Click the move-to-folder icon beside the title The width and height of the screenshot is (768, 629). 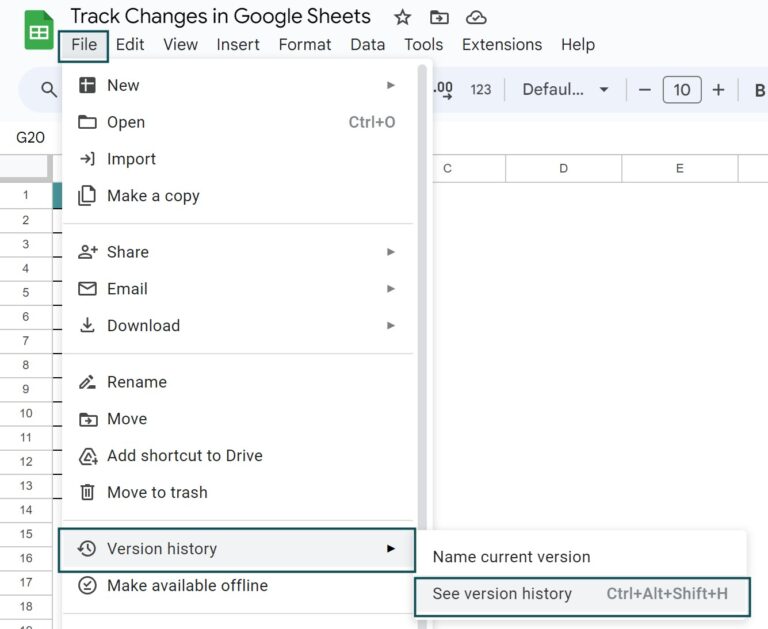point(439,18)
